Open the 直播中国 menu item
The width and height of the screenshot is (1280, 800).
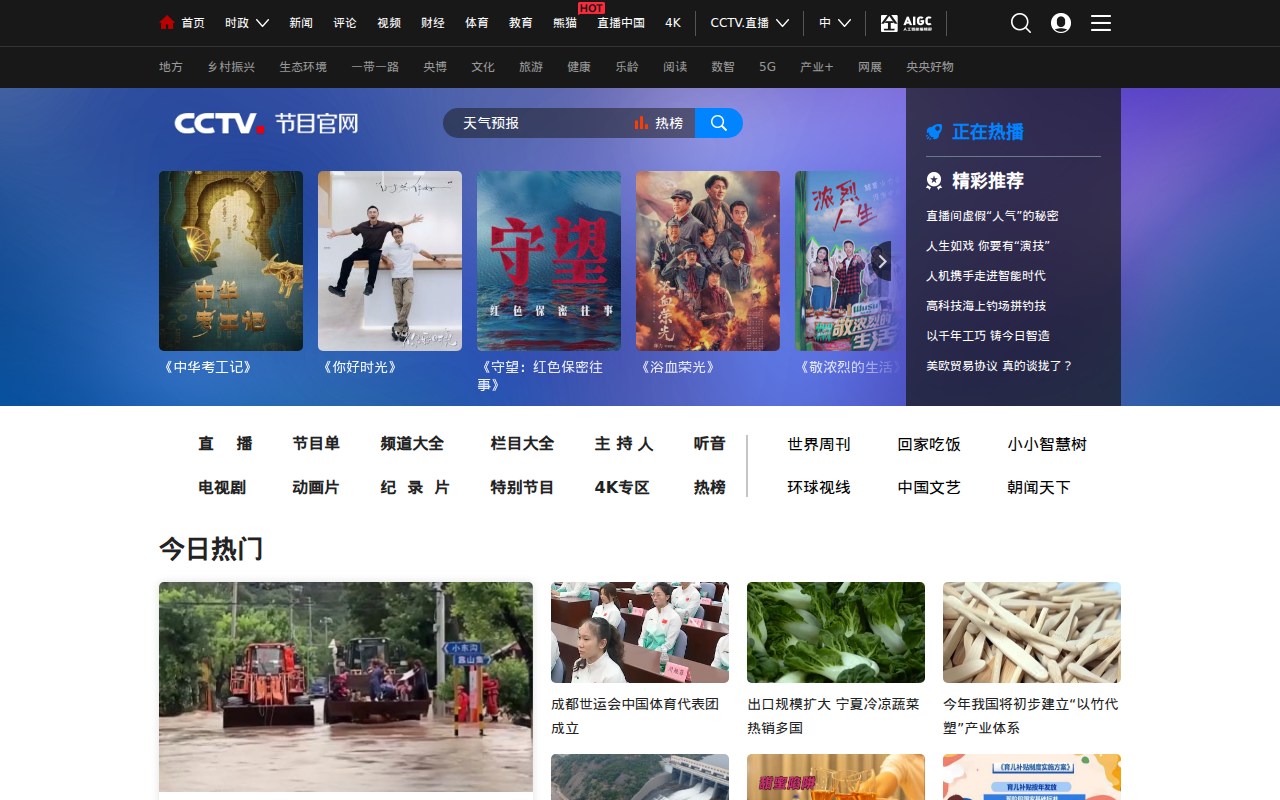point(621,23)
